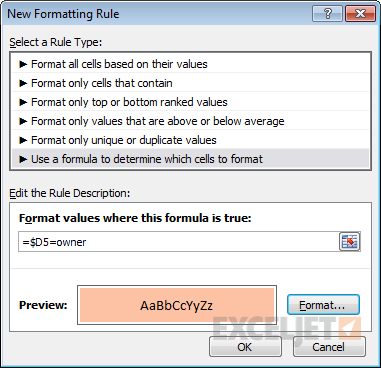Click the help question mark button
381x368 pixels.
coord(328,14)
